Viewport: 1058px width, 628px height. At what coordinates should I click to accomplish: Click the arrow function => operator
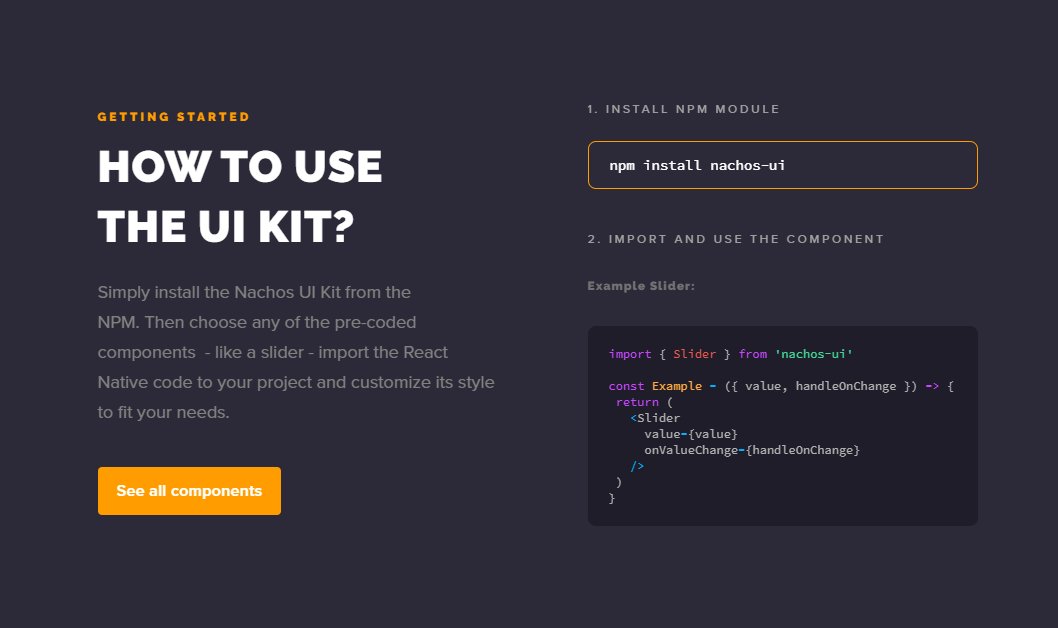(931, 386)
